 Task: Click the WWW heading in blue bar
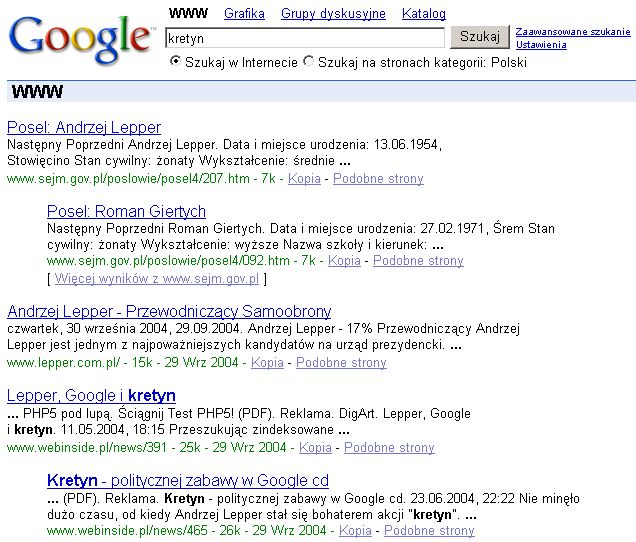pos(37,92)
